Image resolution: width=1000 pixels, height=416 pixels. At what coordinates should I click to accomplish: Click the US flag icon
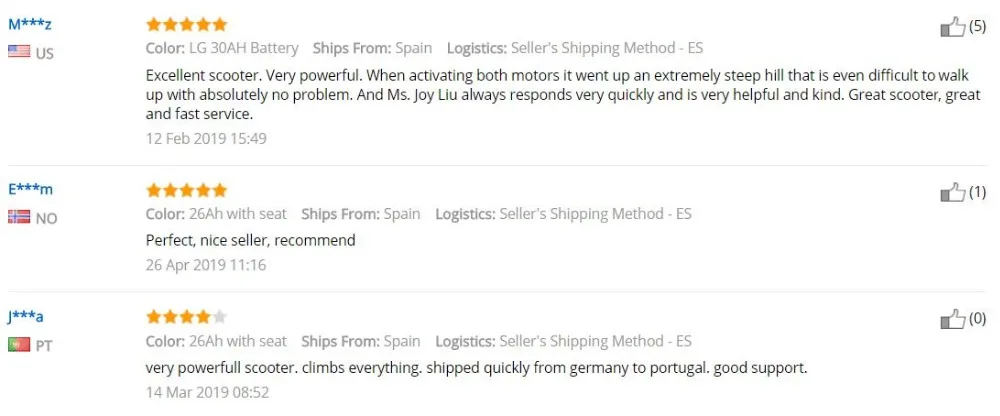point(18,52)
